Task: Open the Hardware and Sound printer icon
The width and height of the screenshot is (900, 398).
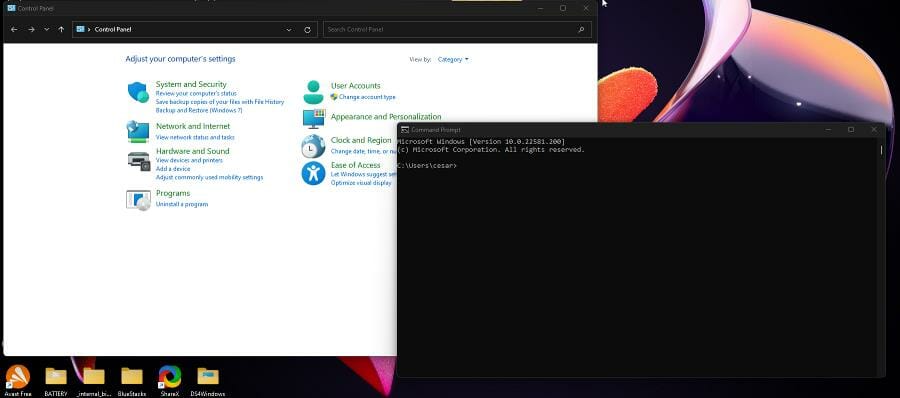Action: click(x=138, y=161)
